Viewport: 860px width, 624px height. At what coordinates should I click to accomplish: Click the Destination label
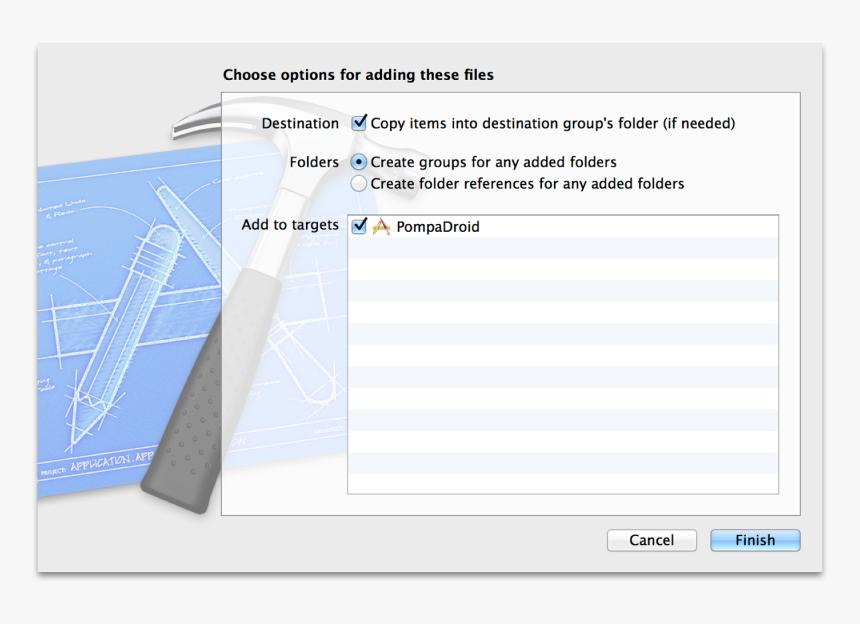pos(300,123)
